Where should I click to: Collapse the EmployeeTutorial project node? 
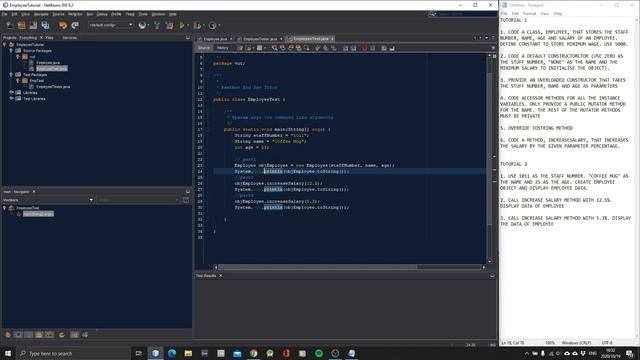tap(5, 44)
